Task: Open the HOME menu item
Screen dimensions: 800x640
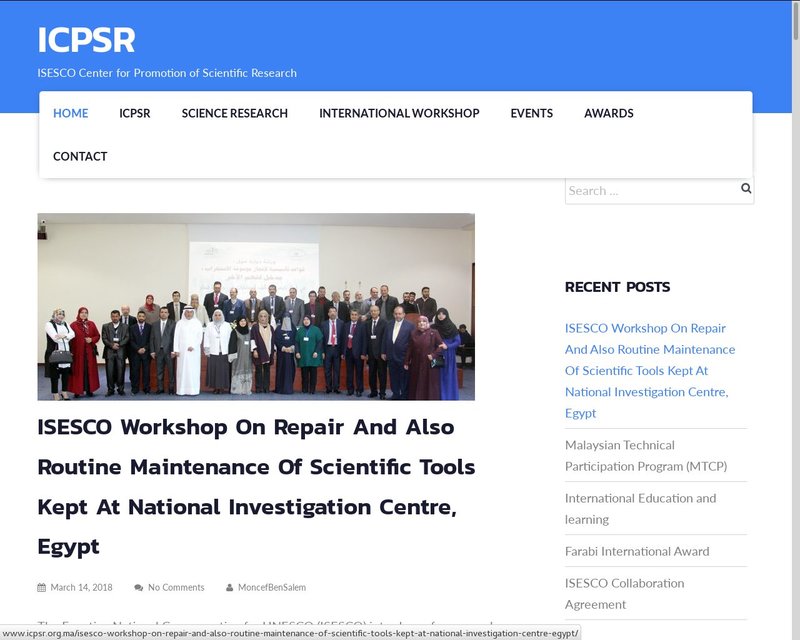Action: tap(70, 113)
